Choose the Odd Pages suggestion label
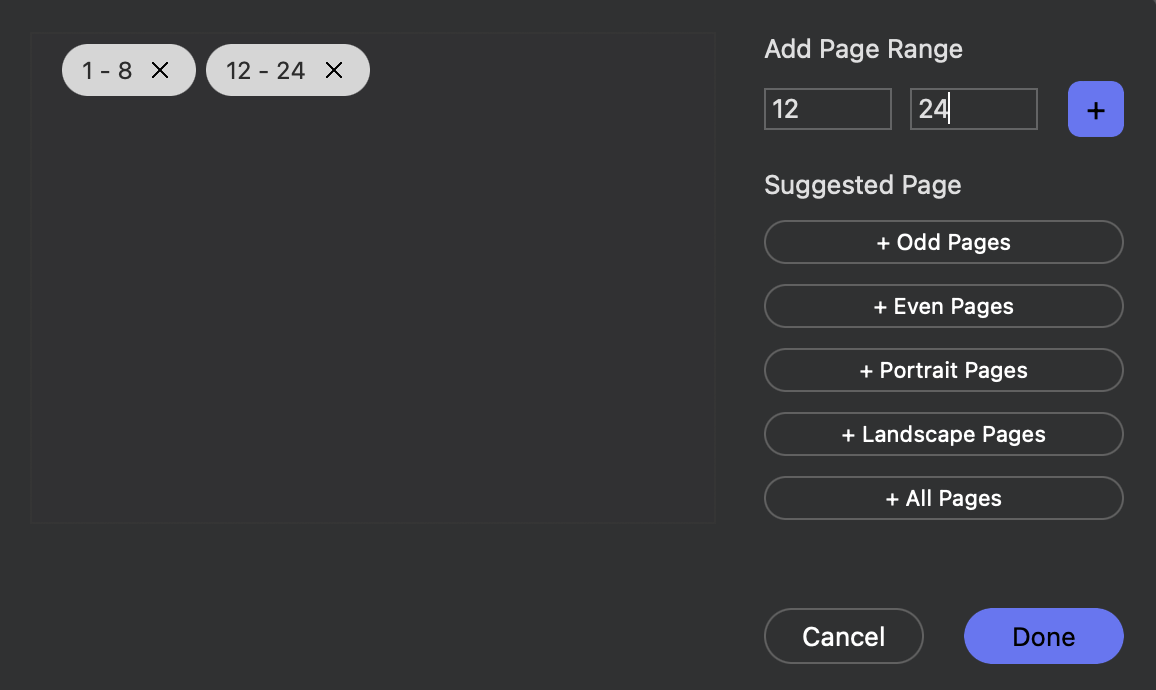This screenshot has width=1156, height=690. (x=954, y=243)
